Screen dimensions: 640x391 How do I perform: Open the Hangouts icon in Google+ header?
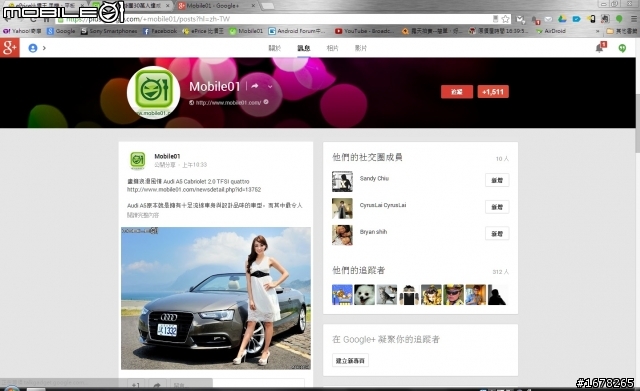tap(622, 48)
